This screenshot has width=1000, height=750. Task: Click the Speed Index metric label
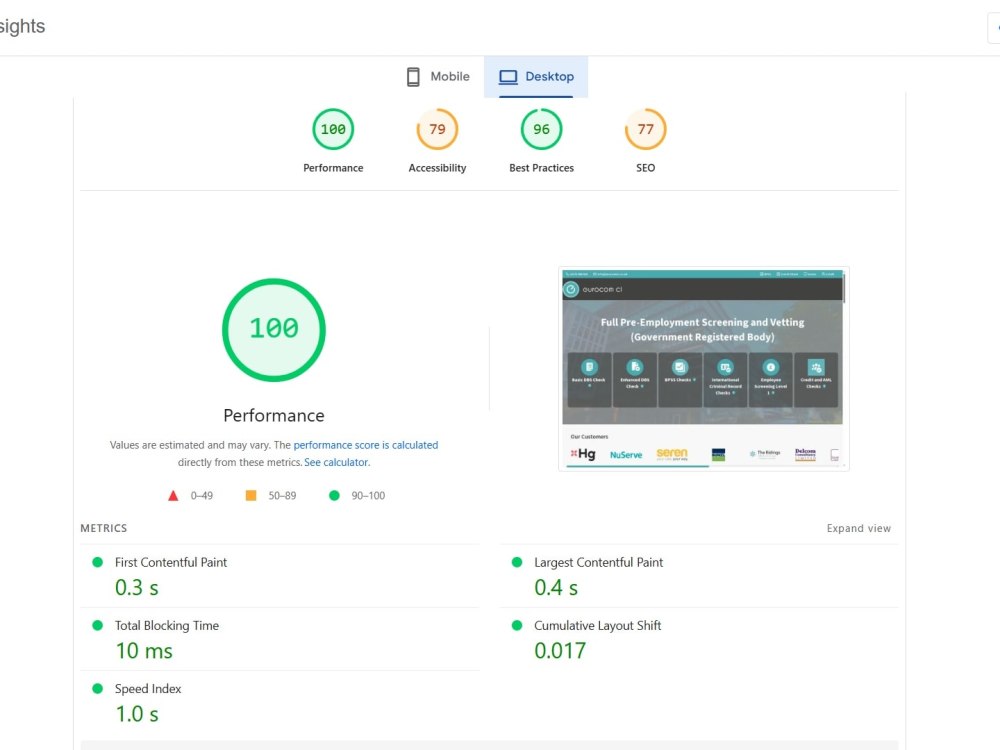point(148,689)
